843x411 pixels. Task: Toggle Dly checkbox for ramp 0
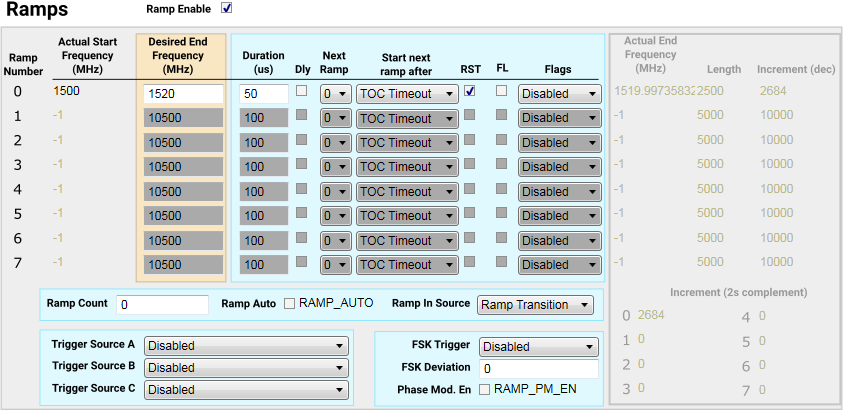pyautogui.click(x=302, y=91)
